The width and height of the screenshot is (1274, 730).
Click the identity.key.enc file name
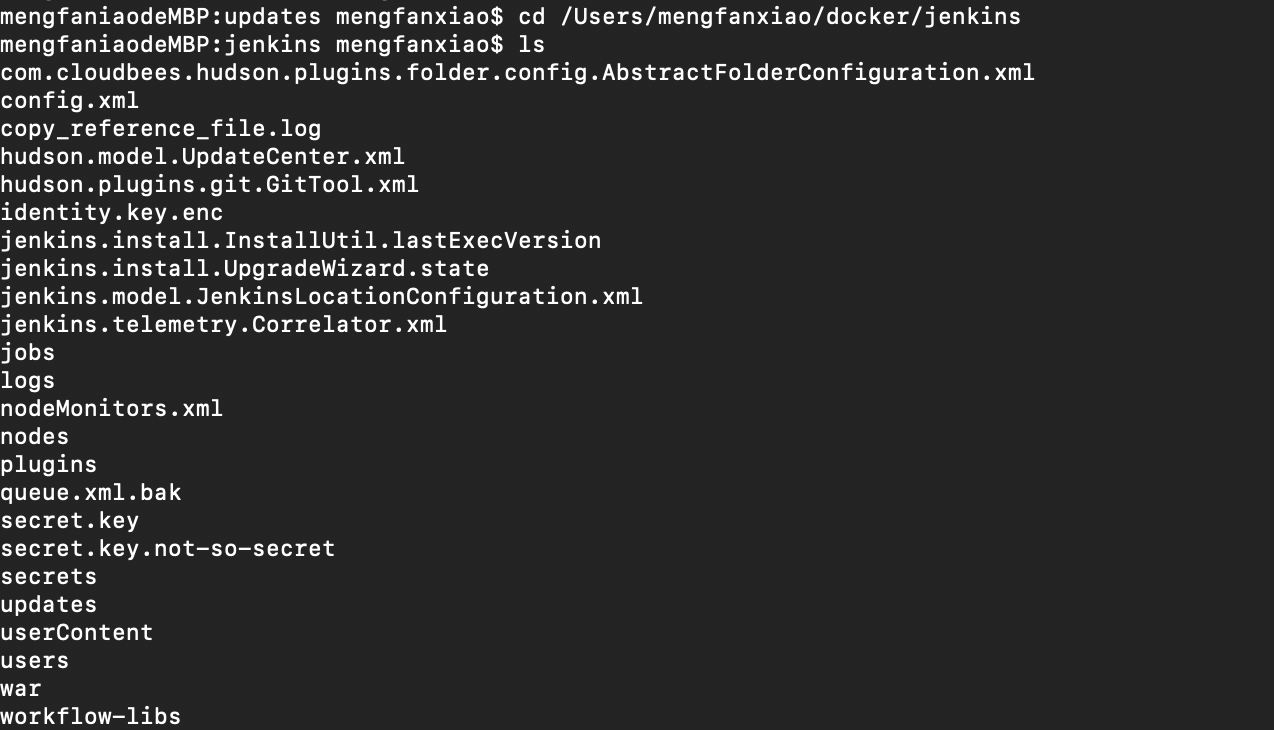111,213
